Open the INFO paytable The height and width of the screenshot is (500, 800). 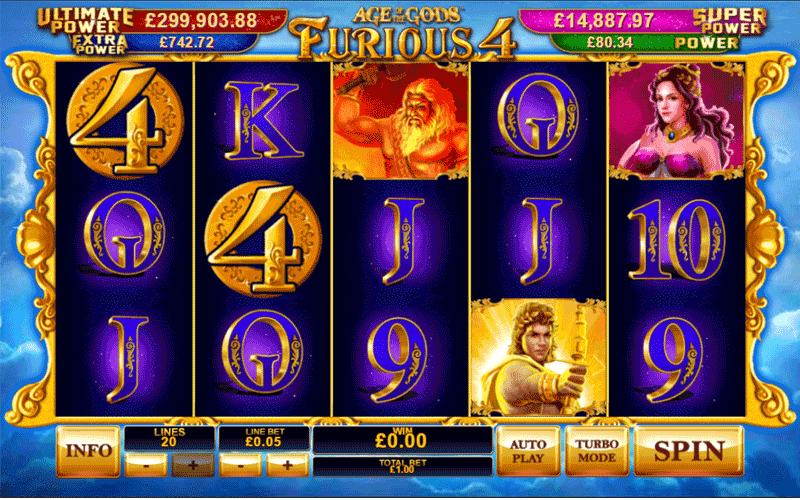pos(88,451)
